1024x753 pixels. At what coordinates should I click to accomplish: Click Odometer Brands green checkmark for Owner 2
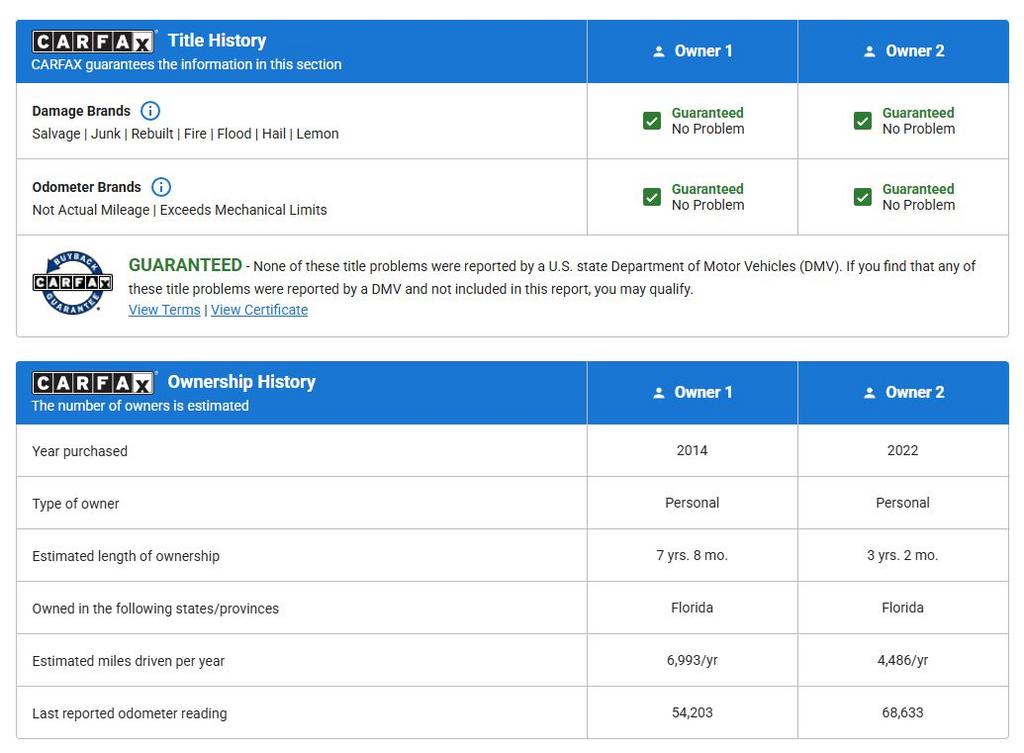point(863,197)
